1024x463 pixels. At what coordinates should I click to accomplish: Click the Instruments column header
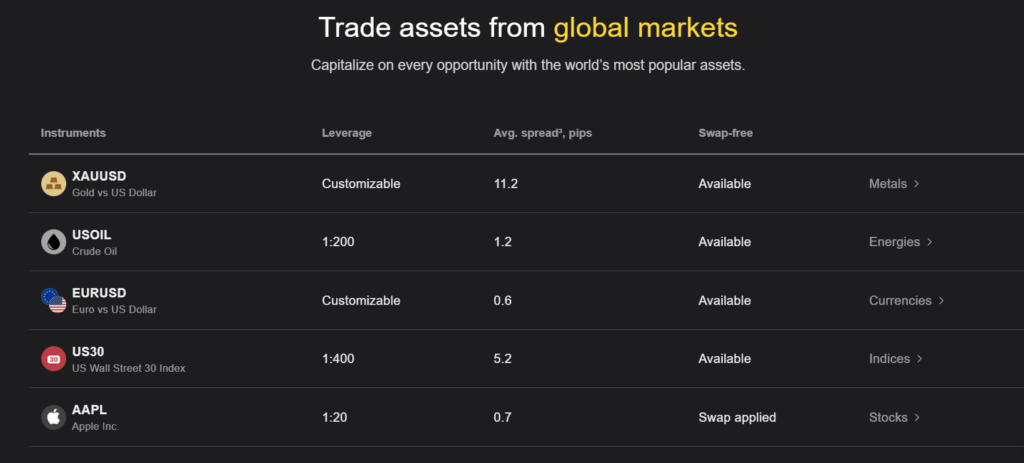[x=73, y=133]
